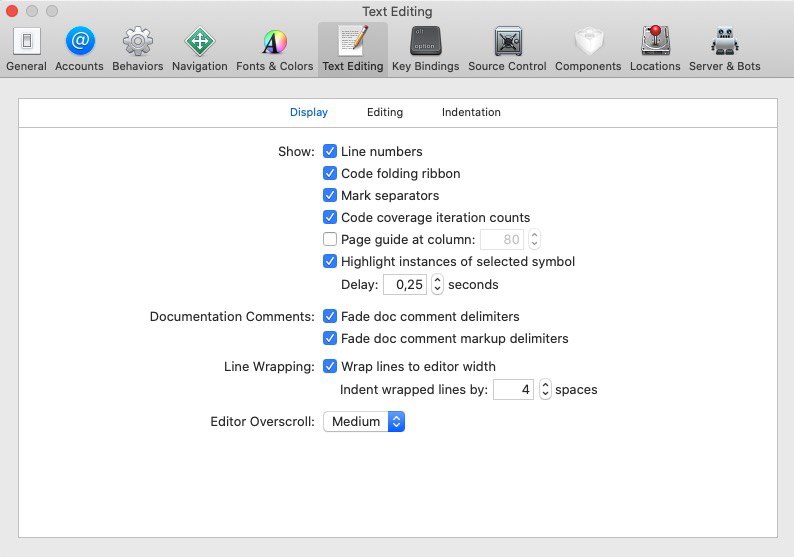
Task: Disable Wrap lines to editor width
Action: tap(330, 366)
